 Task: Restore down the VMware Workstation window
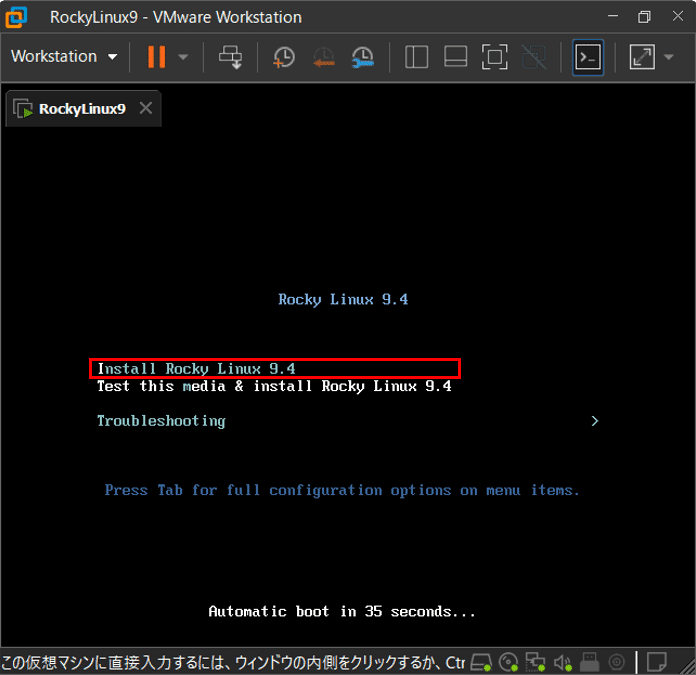coord(644,17)
